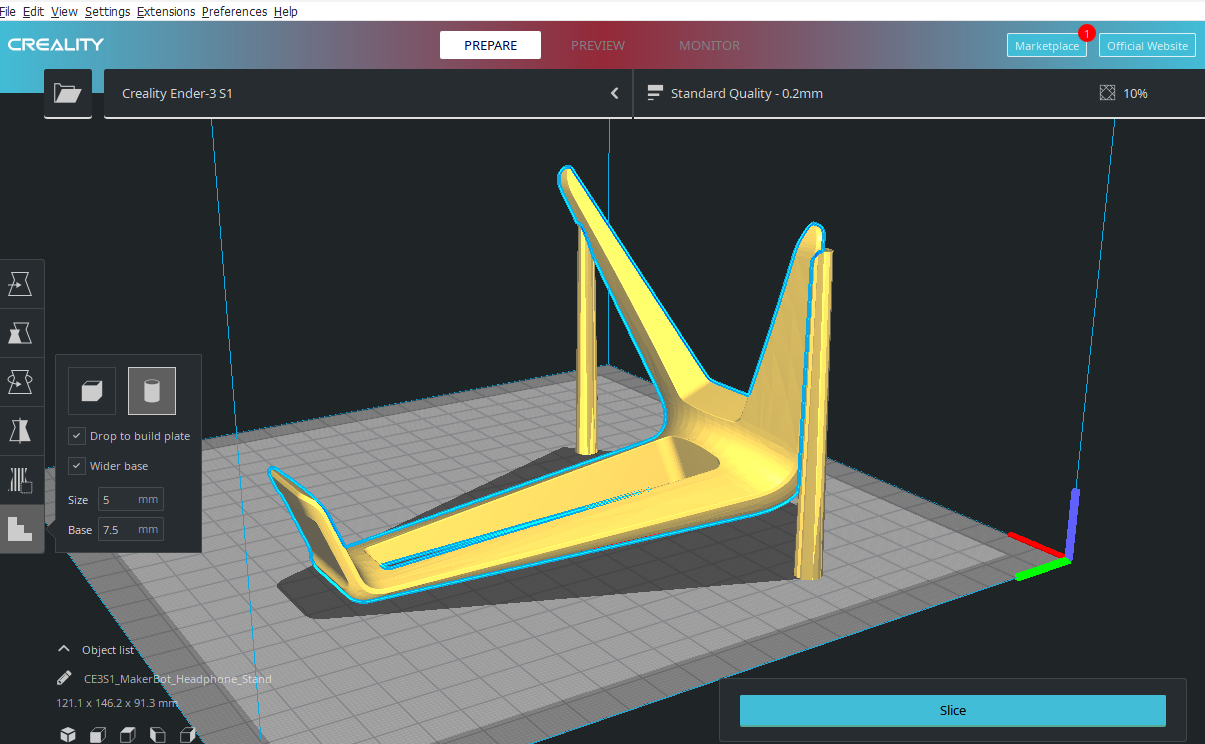The height and width of the screenshot is (744, 1205).
Task: Uncheck Drop to build plate
Action: 77,436
